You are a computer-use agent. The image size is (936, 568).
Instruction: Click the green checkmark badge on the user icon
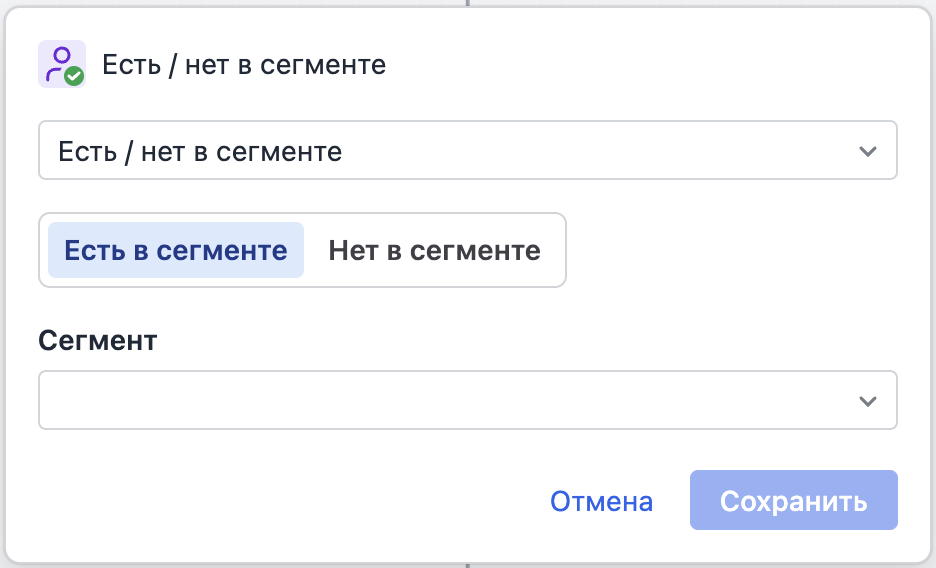point(74,75)
